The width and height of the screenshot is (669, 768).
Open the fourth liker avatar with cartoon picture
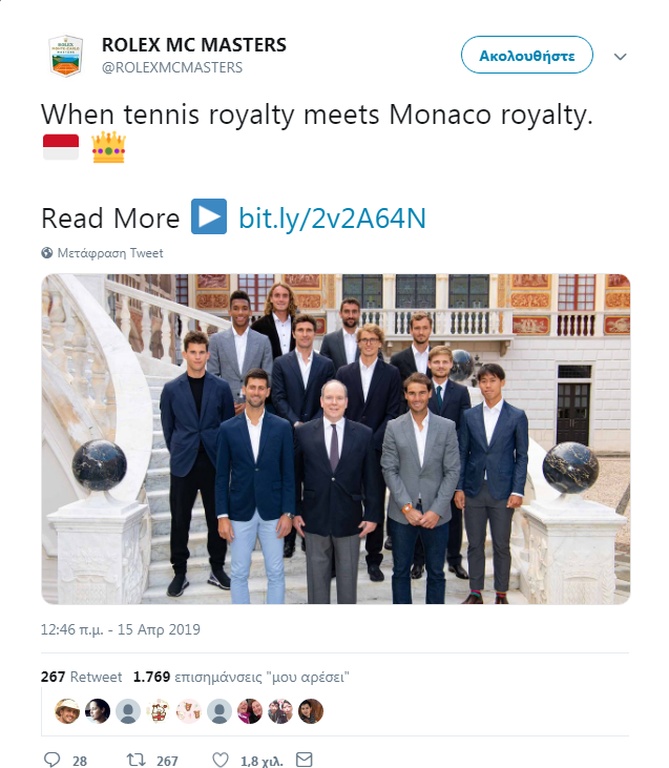pyautogui.click(x=158, y=711)
